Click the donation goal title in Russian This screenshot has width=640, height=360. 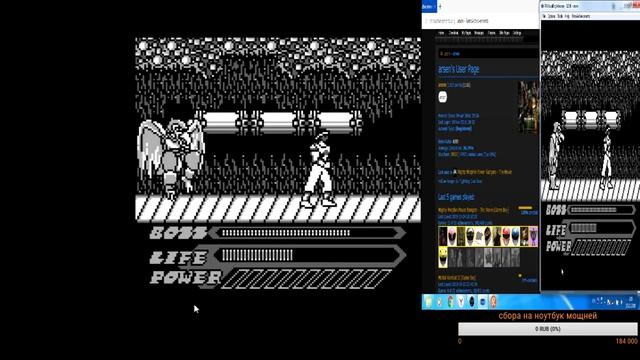547,316
